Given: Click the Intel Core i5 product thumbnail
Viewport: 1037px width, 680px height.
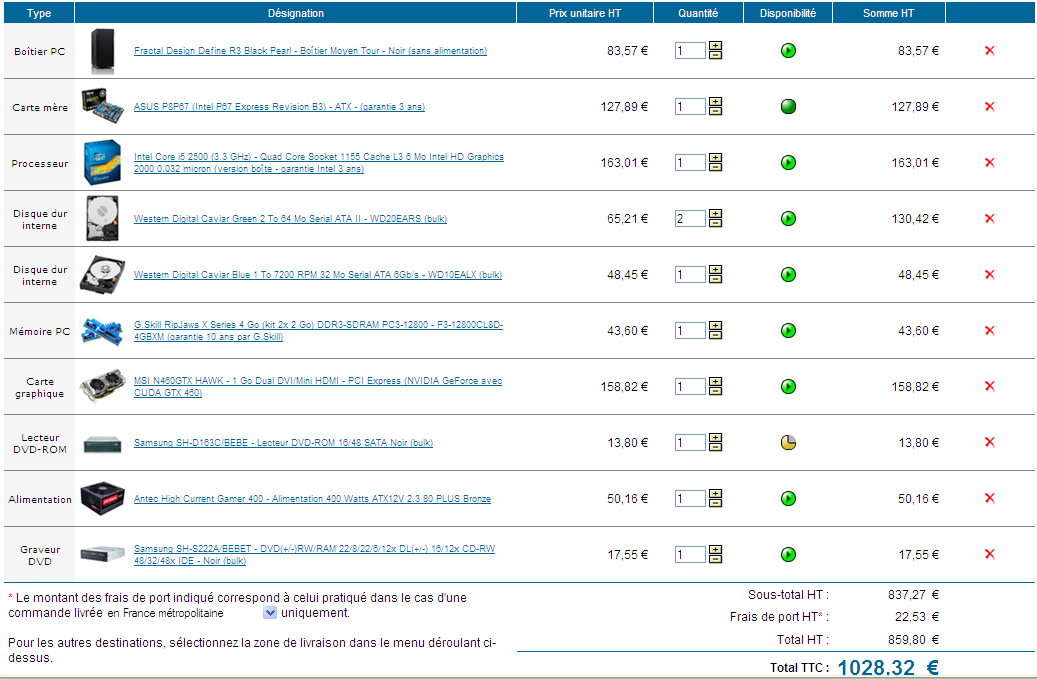Looking at the screenshot, I should point(103,163).
